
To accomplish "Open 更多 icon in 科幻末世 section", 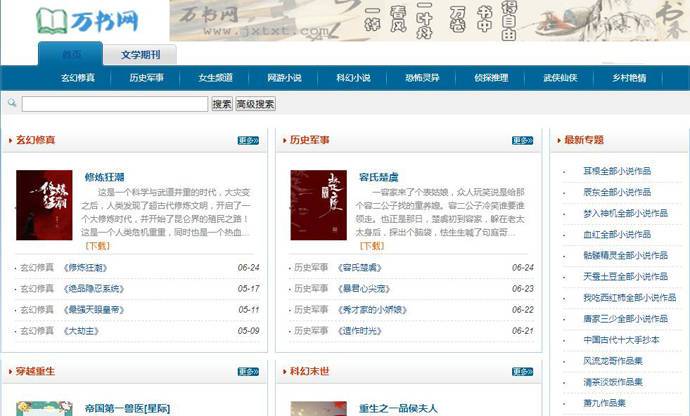I will pyautogui.click(x=522, y=372).
